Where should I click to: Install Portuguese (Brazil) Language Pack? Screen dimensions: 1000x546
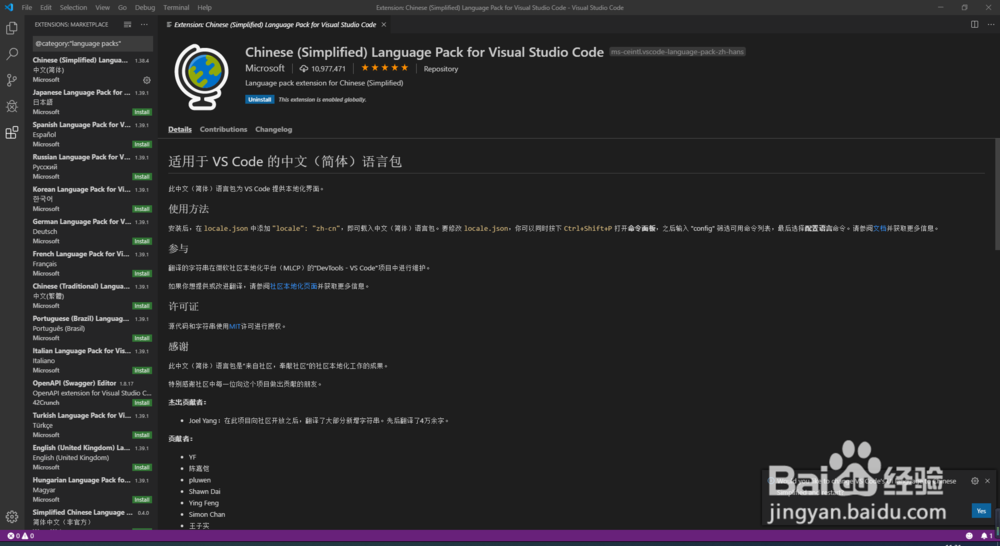click(x=142, y=338)
